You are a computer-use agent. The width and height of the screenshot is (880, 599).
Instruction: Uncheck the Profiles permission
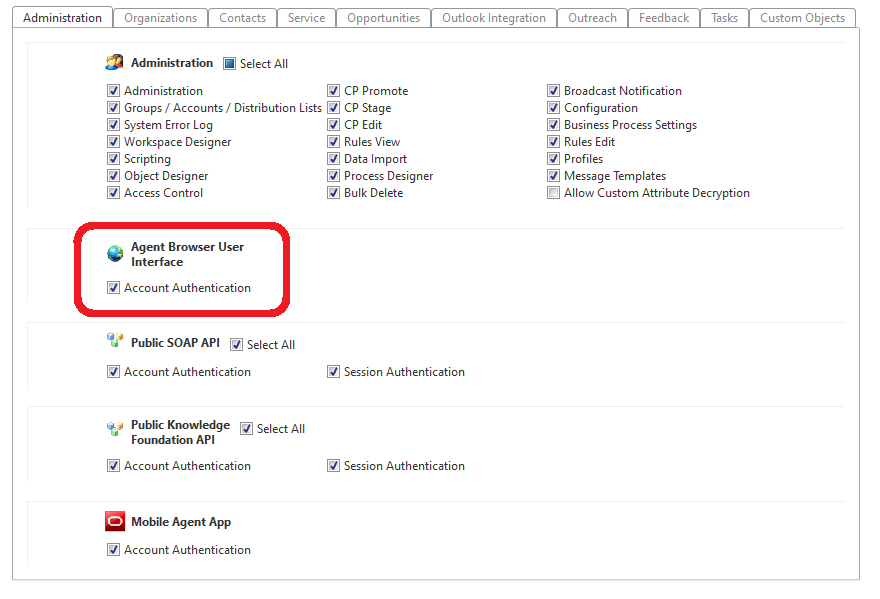coord(553,158)
